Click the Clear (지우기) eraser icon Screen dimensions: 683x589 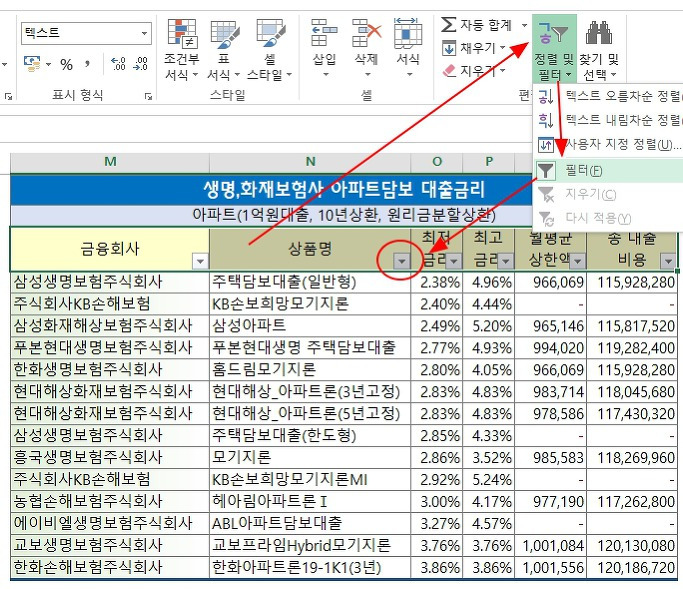449,71
